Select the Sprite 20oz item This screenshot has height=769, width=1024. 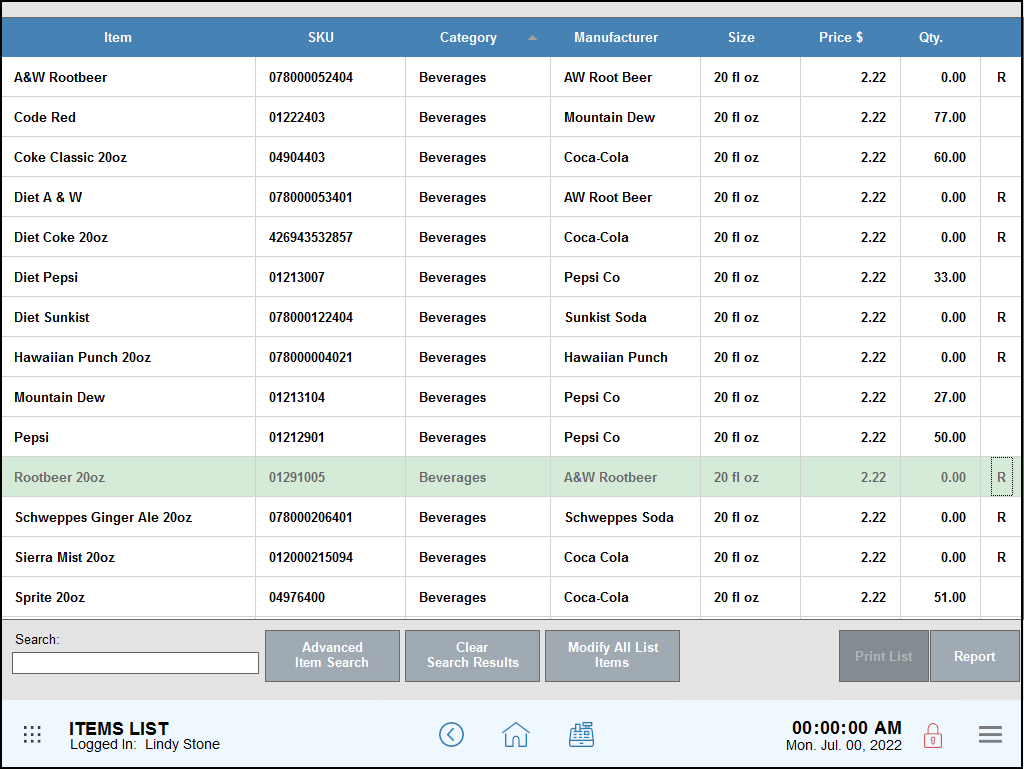(x=50, y=597)
